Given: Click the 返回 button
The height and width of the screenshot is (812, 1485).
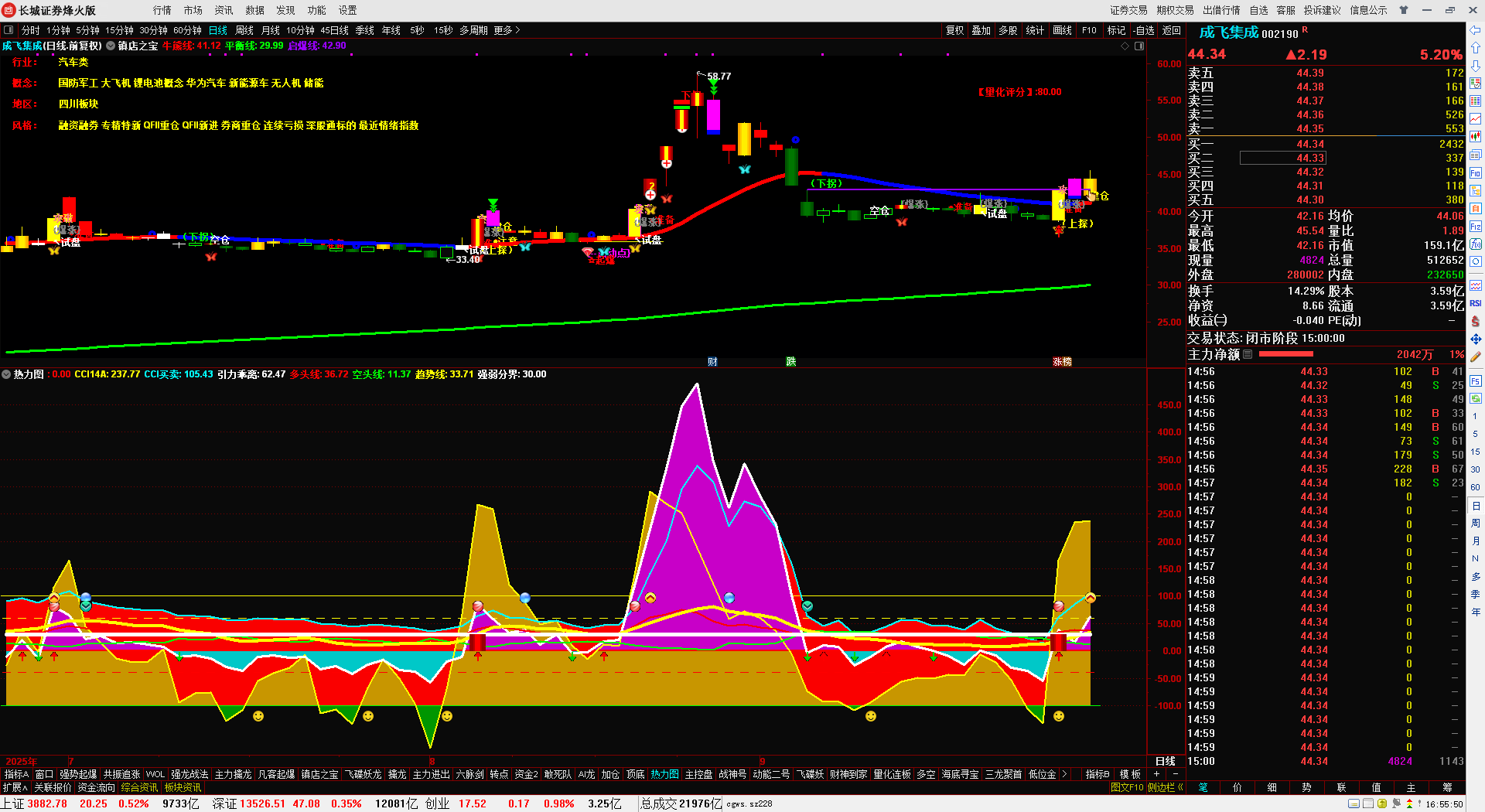Looking at the screenshot, I should point(1172,30).
